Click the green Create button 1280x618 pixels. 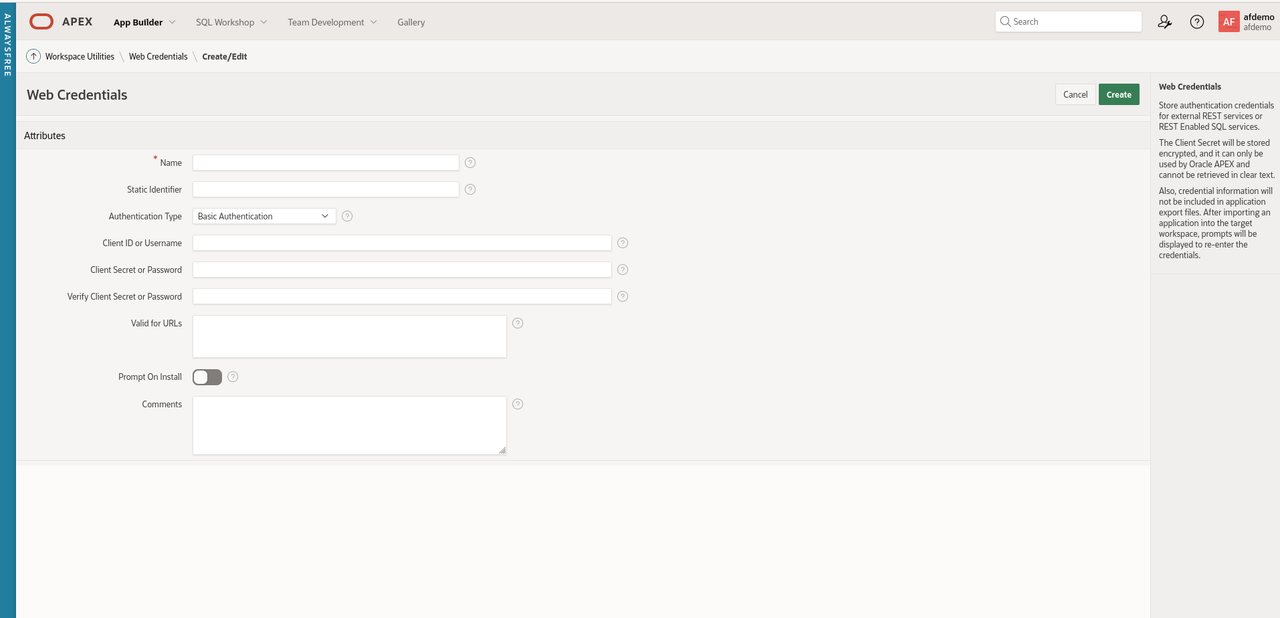point(1118,94)
